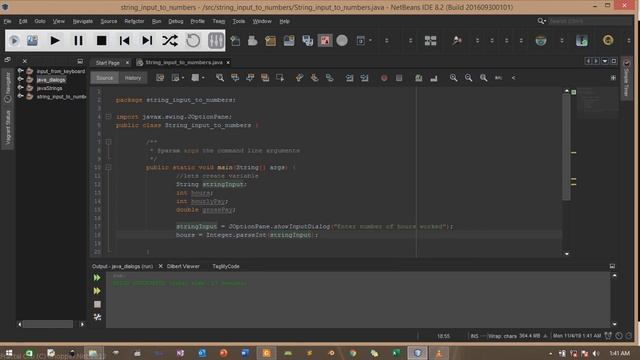Rerun the program from the Output pane

click(x=97, y=278)
